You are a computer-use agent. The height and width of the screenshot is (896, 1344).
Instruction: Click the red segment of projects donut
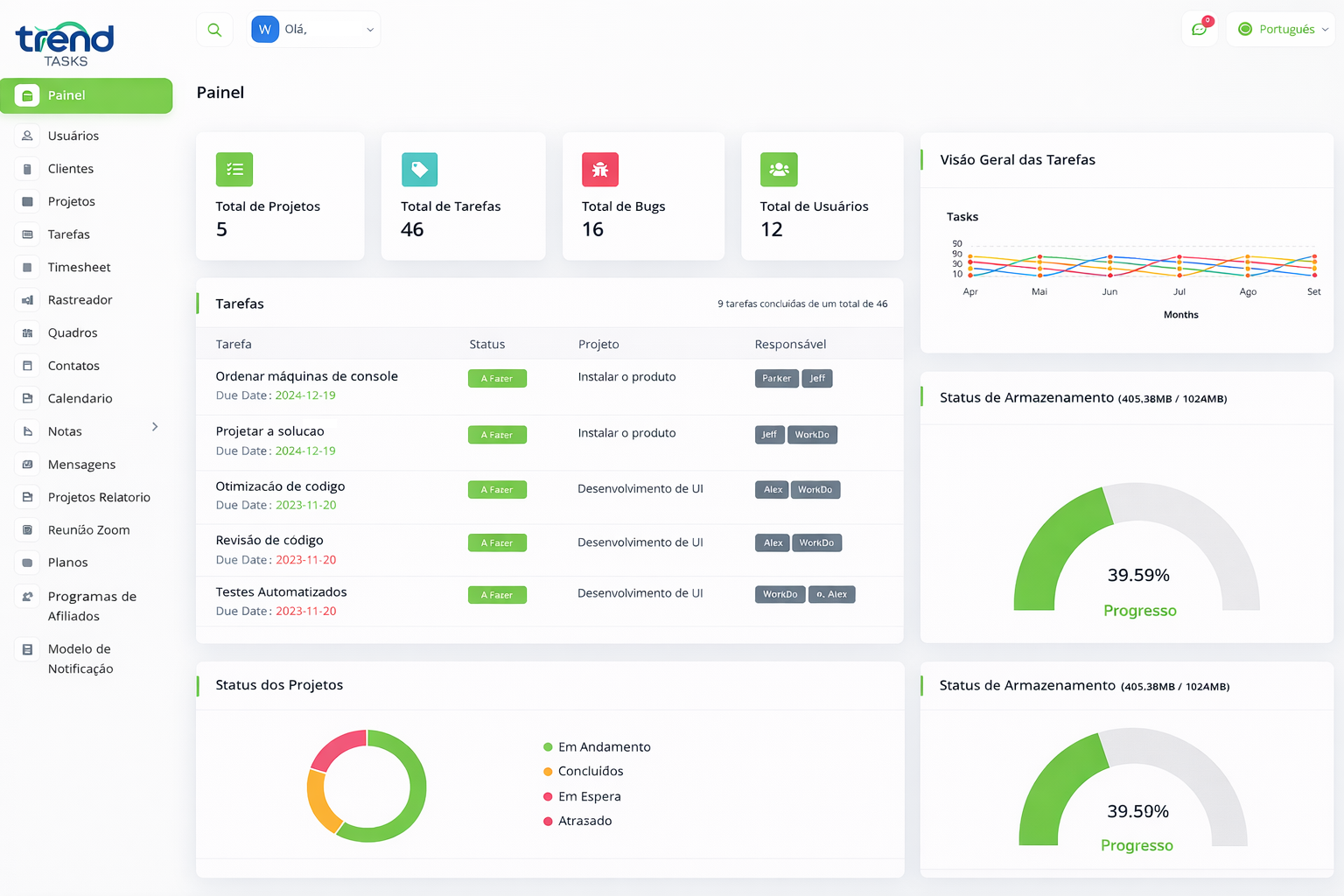pyautogui.click(x=336, y=746)
